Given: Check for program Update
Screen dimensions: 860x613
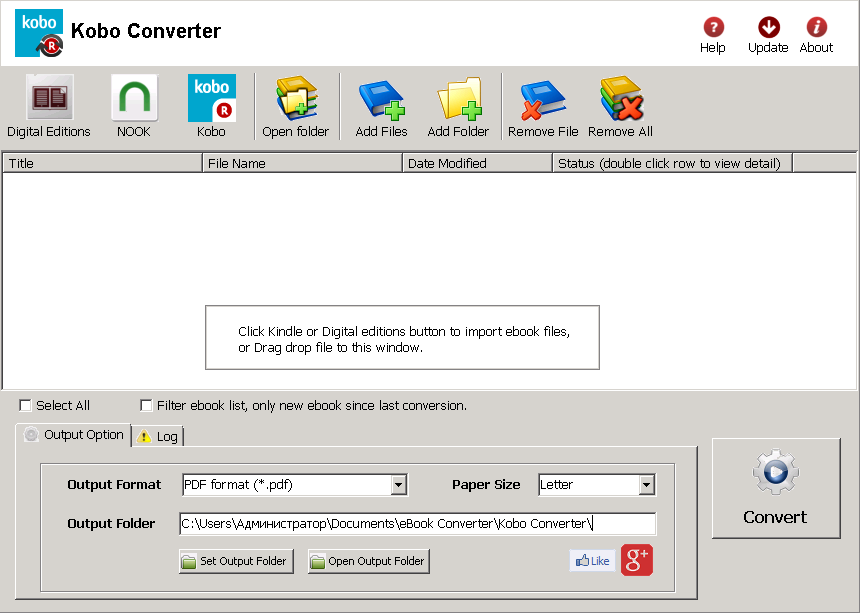Looking at the screenshot, I should 767,27.
